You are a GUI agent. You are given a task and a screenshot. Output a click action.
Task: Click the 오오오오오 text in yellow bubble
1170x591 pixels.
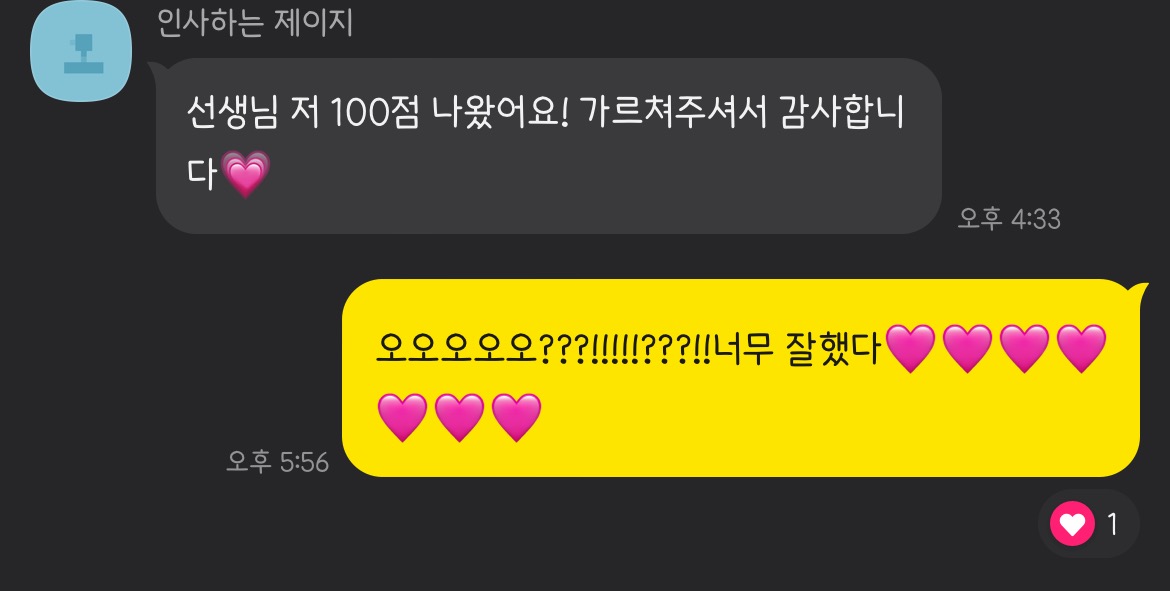pyautogui.click(x=457, y=348)
